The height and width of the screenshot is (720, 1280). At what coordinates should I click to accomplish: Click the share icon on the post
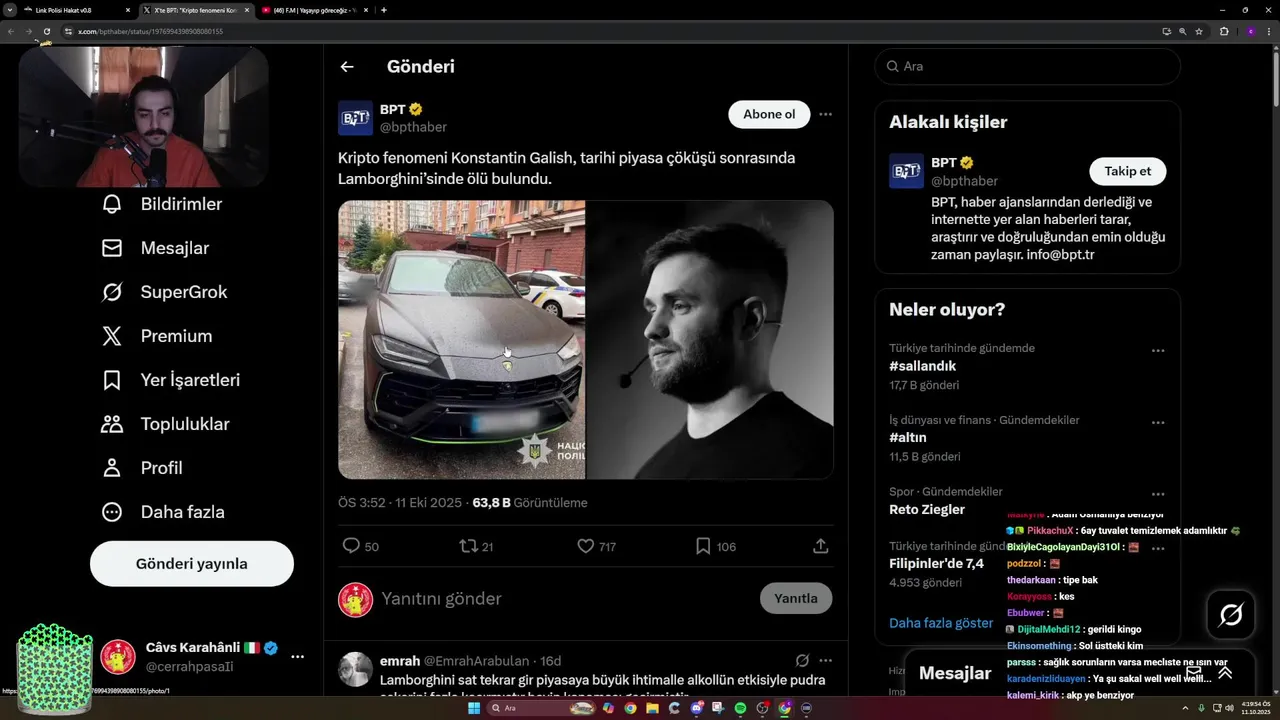[x=820, y=546]
